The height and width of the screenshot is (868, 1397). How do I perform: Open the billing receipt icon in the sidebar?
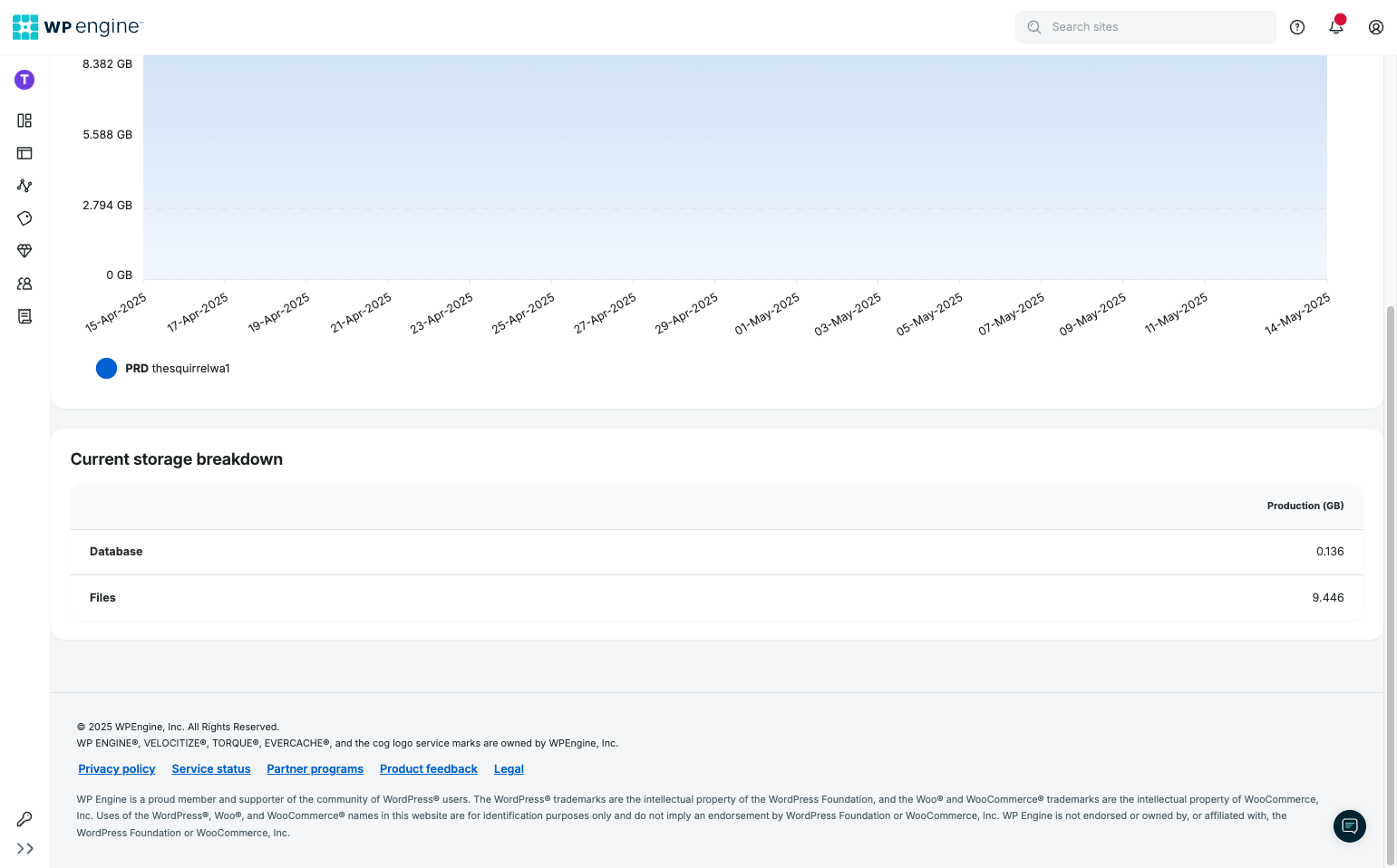point(24,316)
